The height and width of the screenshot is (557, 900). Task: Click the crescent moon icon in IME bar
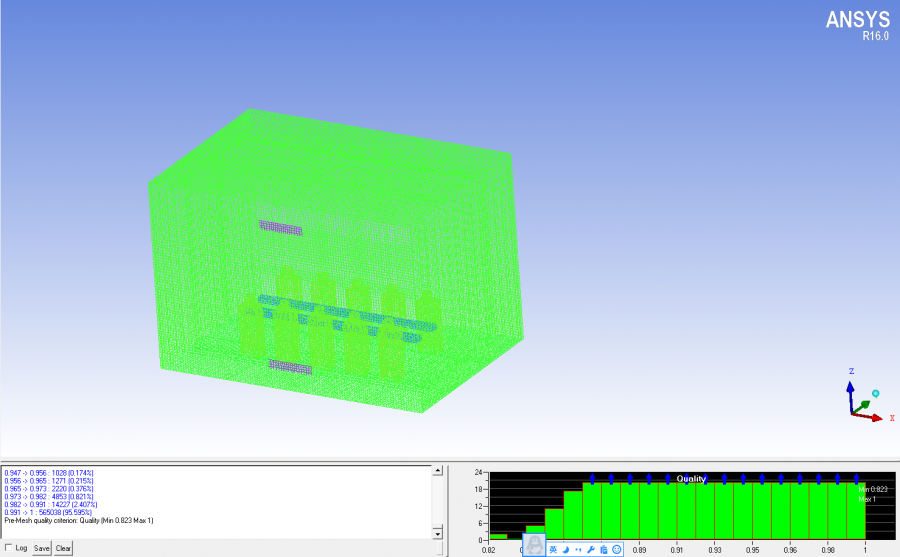pos(566,550)
